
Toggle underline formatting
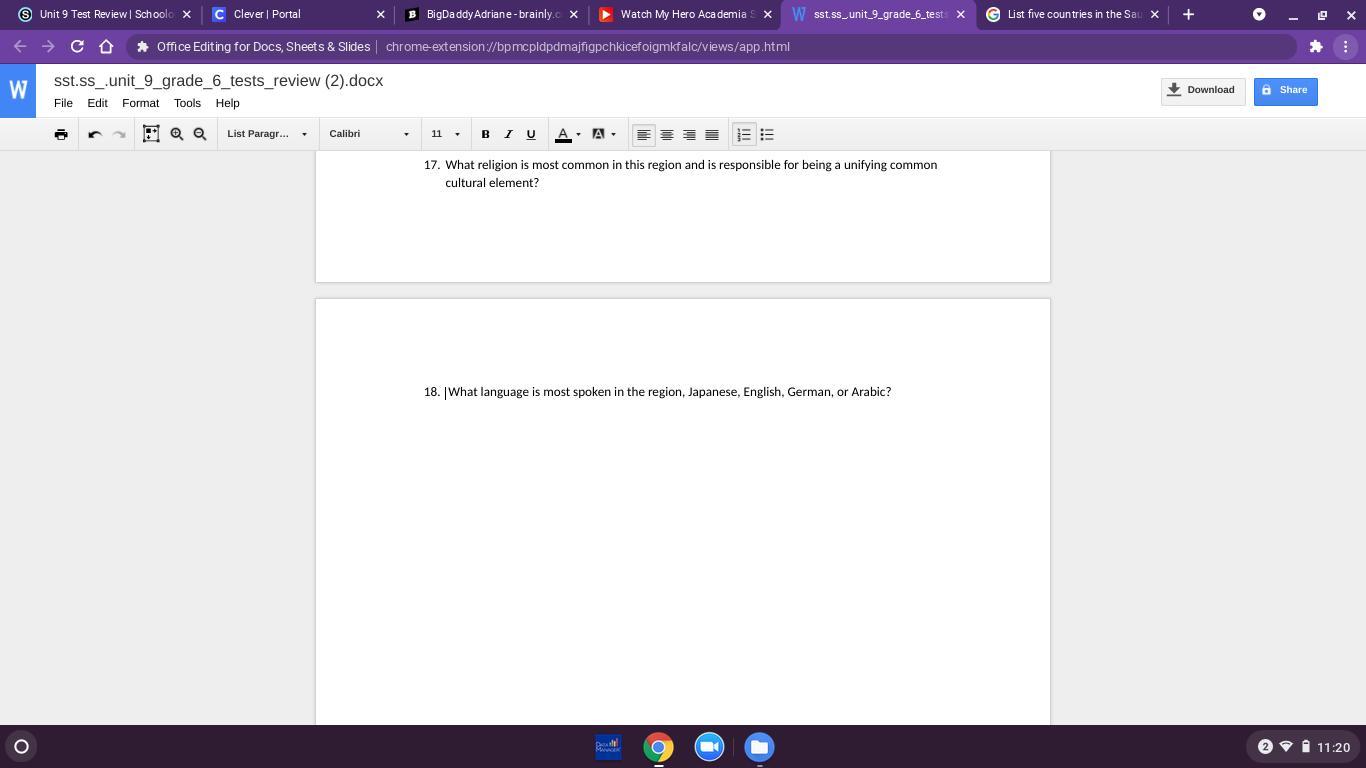(531, 134)
